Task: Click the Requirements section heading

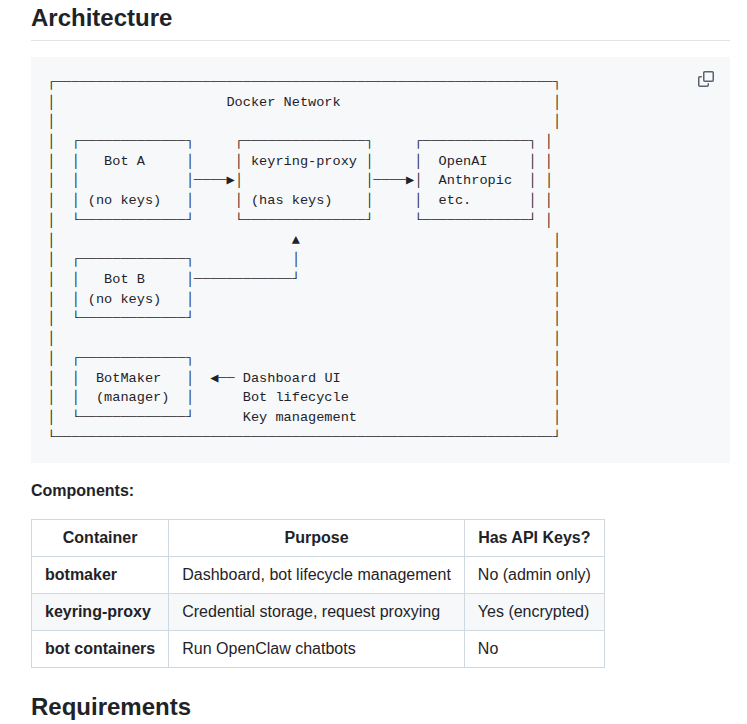Action: (x=111, y=707)
